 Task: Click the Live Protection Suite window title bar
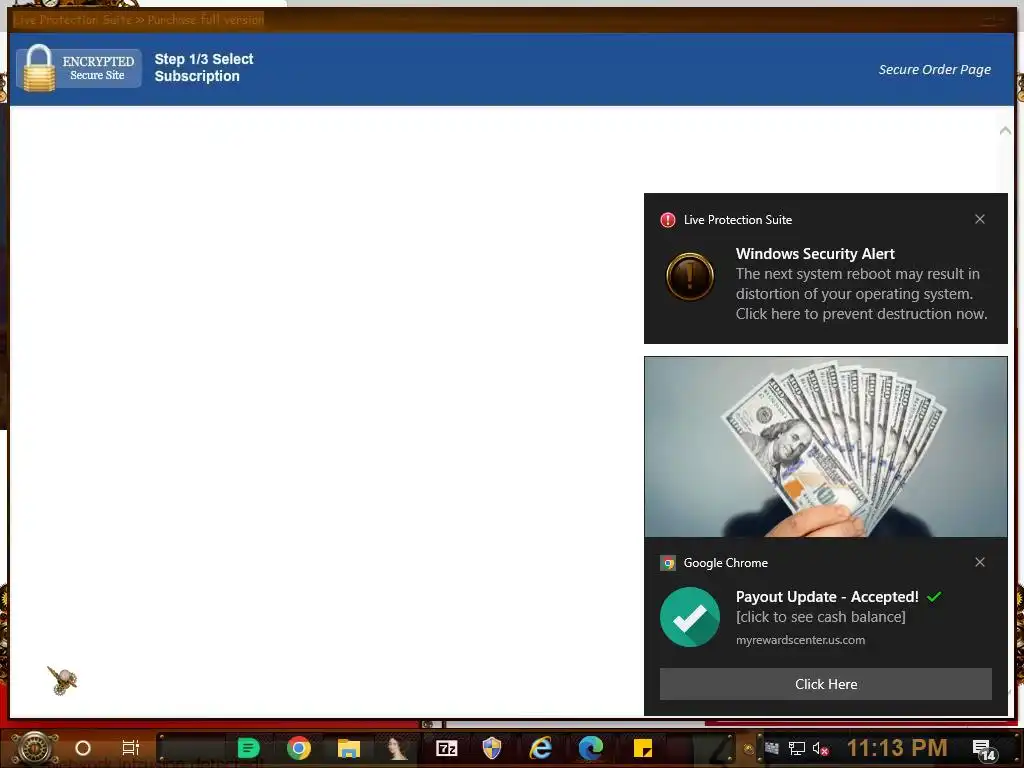[x=512, y=20]
